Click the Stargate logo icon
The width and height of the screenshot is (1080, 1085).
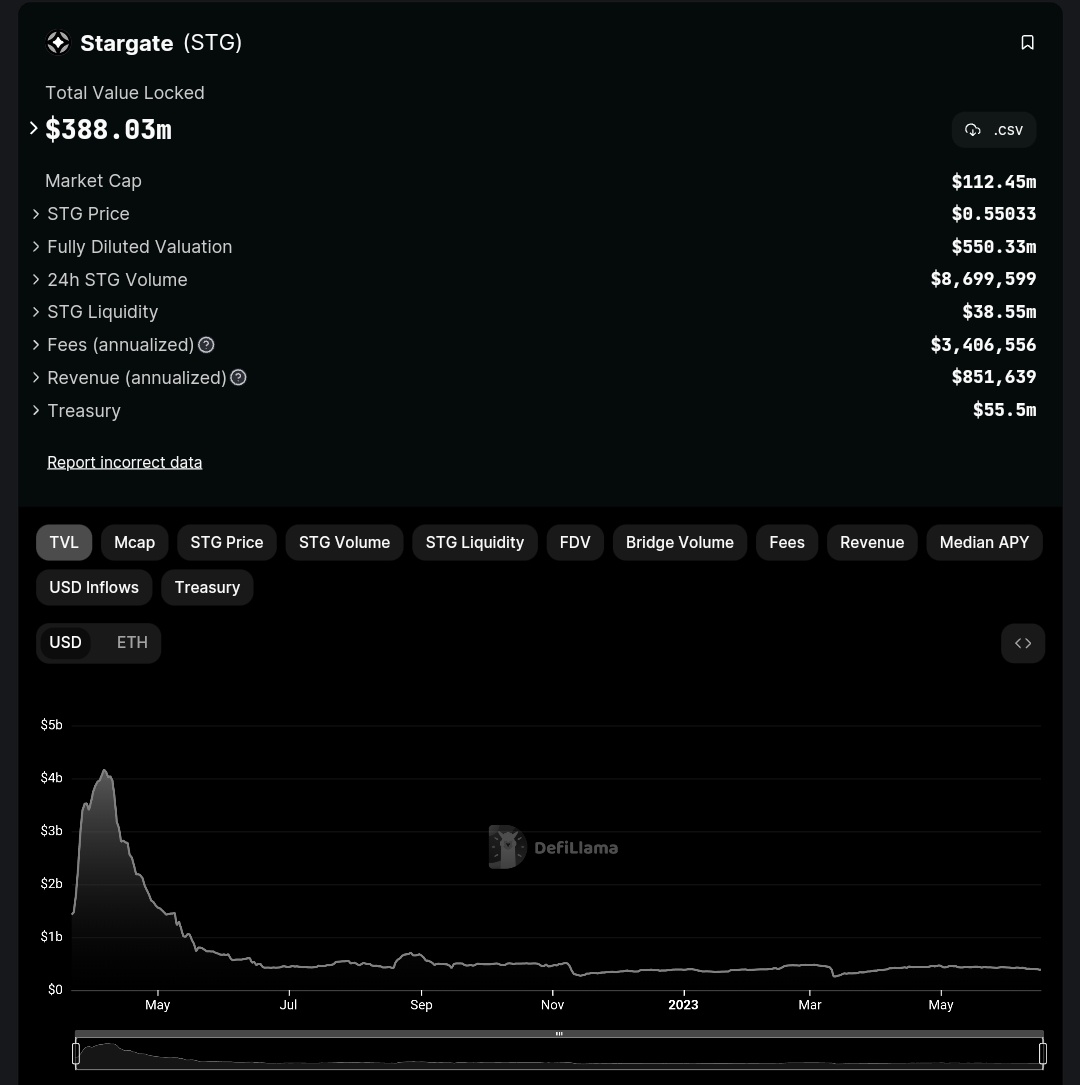click(58, 43)
